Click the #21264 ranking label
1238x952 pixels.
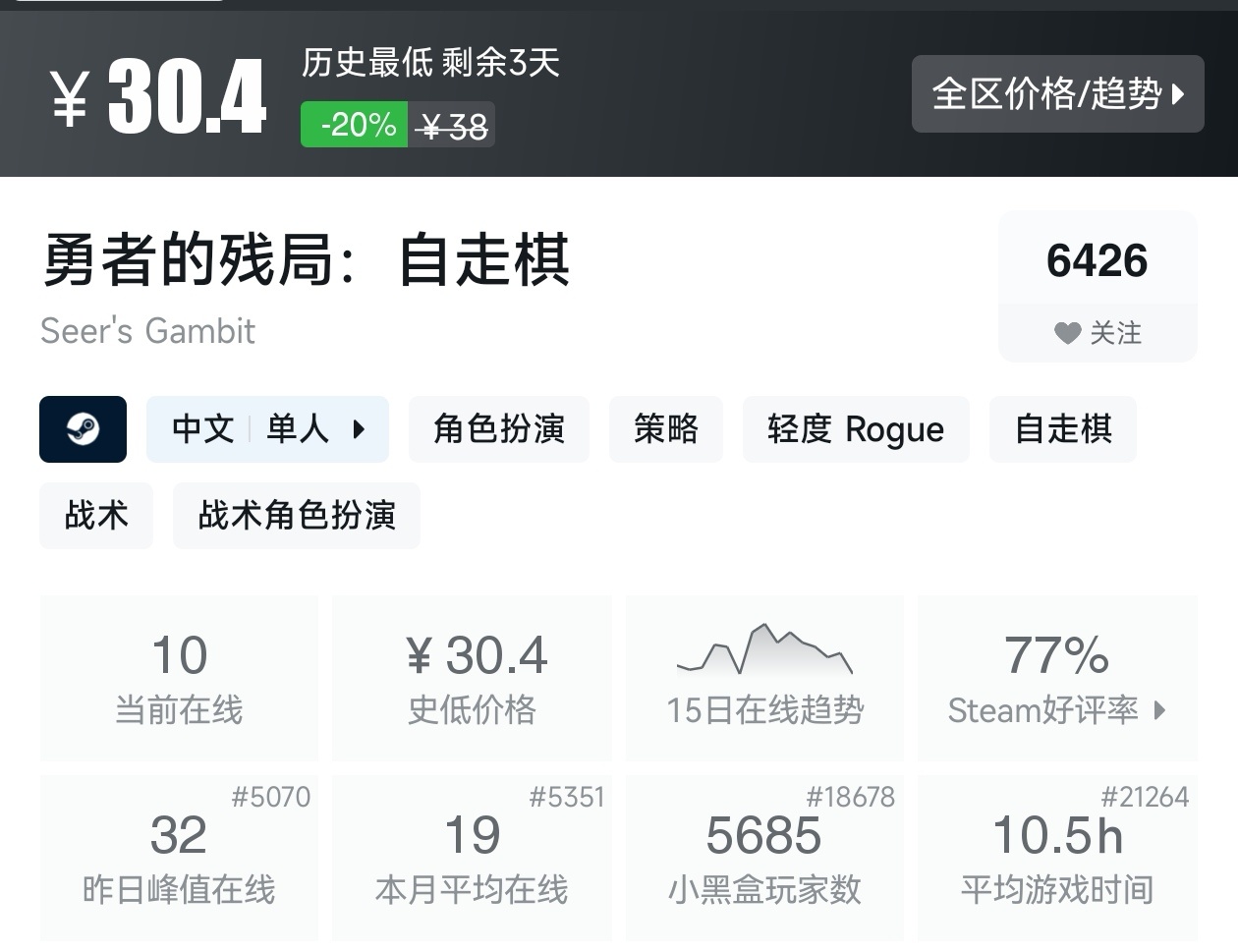tap(1145, 797)
